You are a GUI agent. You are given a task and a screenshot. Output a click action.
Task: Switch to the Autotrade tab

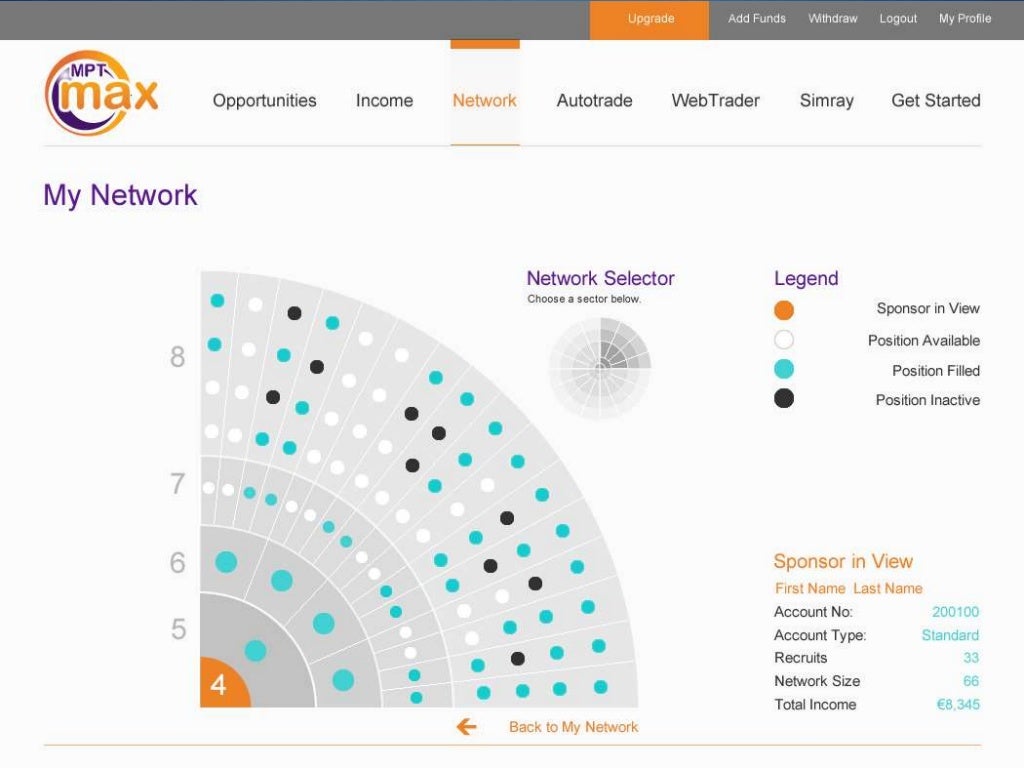coord(594,101)
